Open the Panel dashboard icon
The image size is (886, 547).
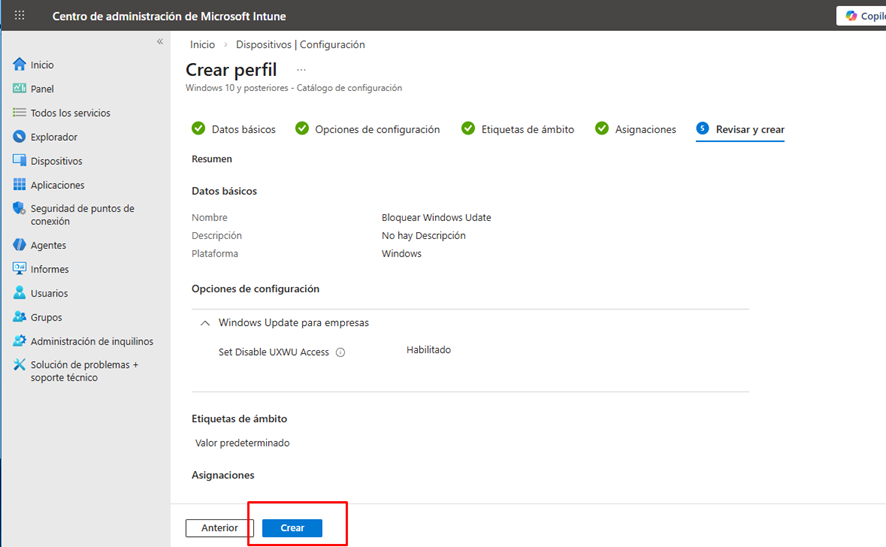tap(19, 89)
